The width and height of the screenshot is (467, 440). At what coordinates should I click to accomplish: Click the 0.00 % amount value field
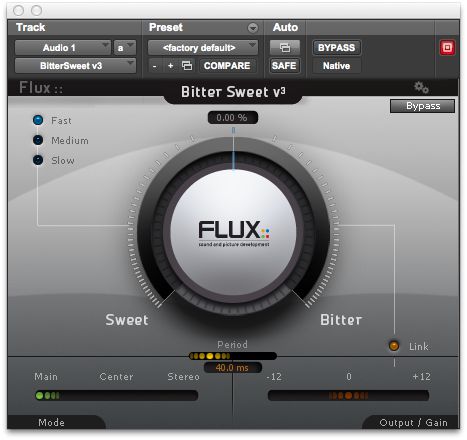click(233, 118)
